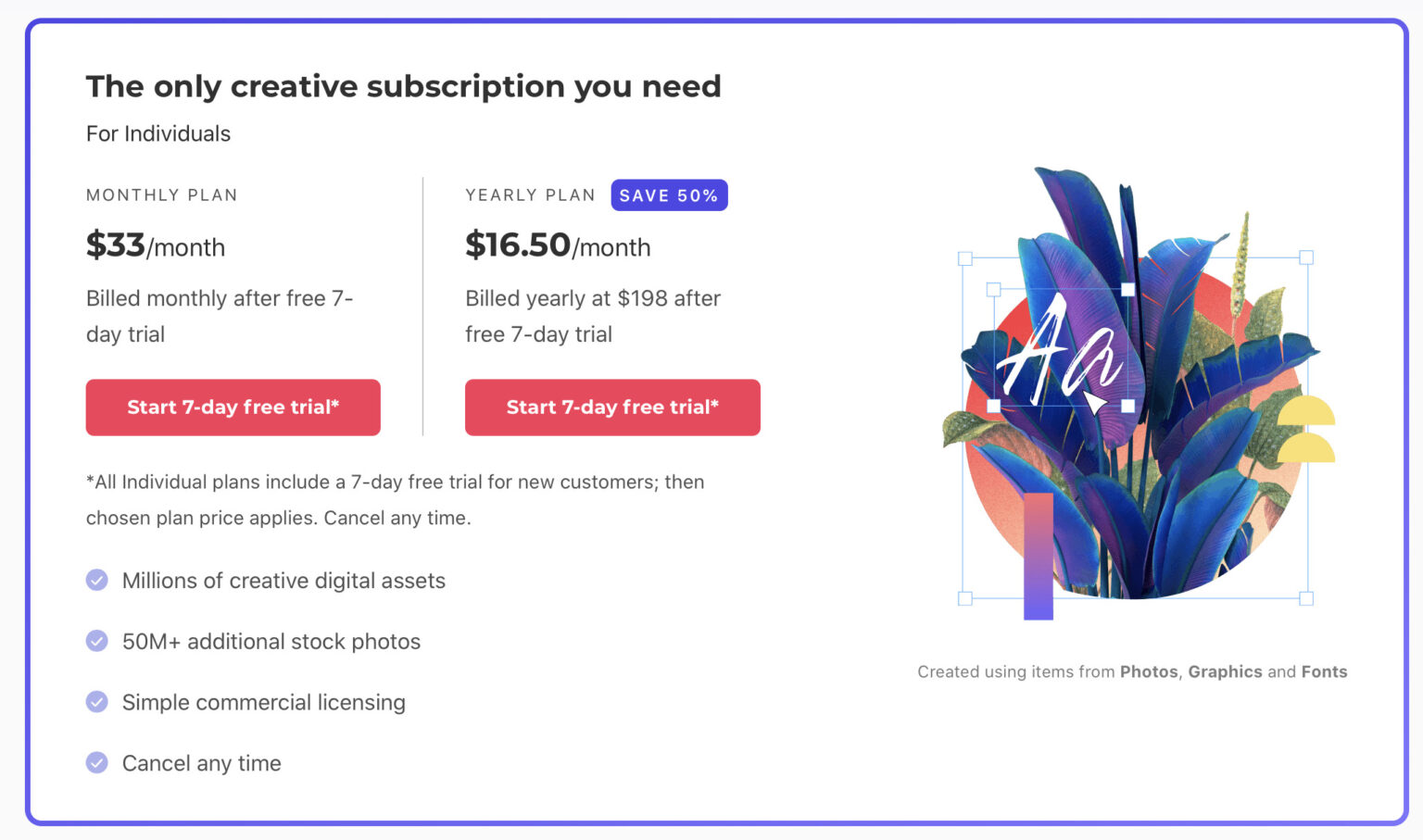Open the "Graphics" link in the caption
Screen dimensions: 1423x840
click(1225, 671)
